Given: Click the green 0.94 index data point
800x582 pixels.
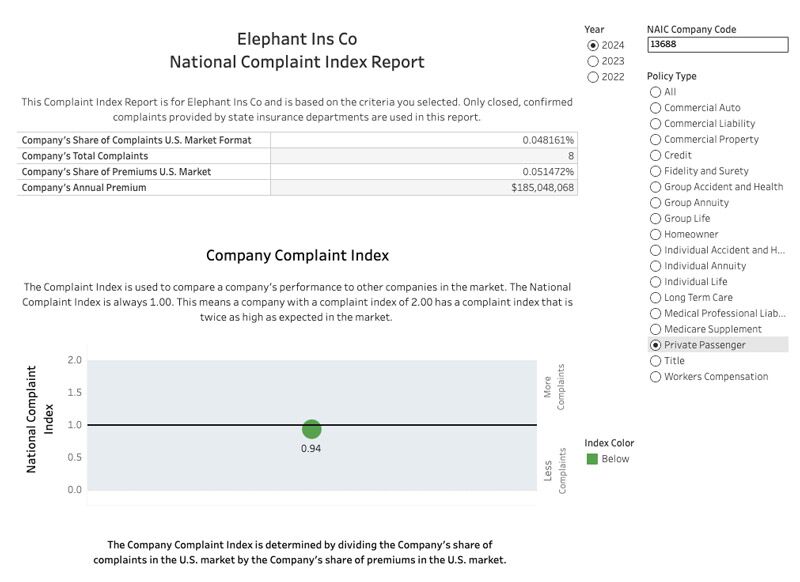Looking at the screenshot, I should [x=311, y=429].
